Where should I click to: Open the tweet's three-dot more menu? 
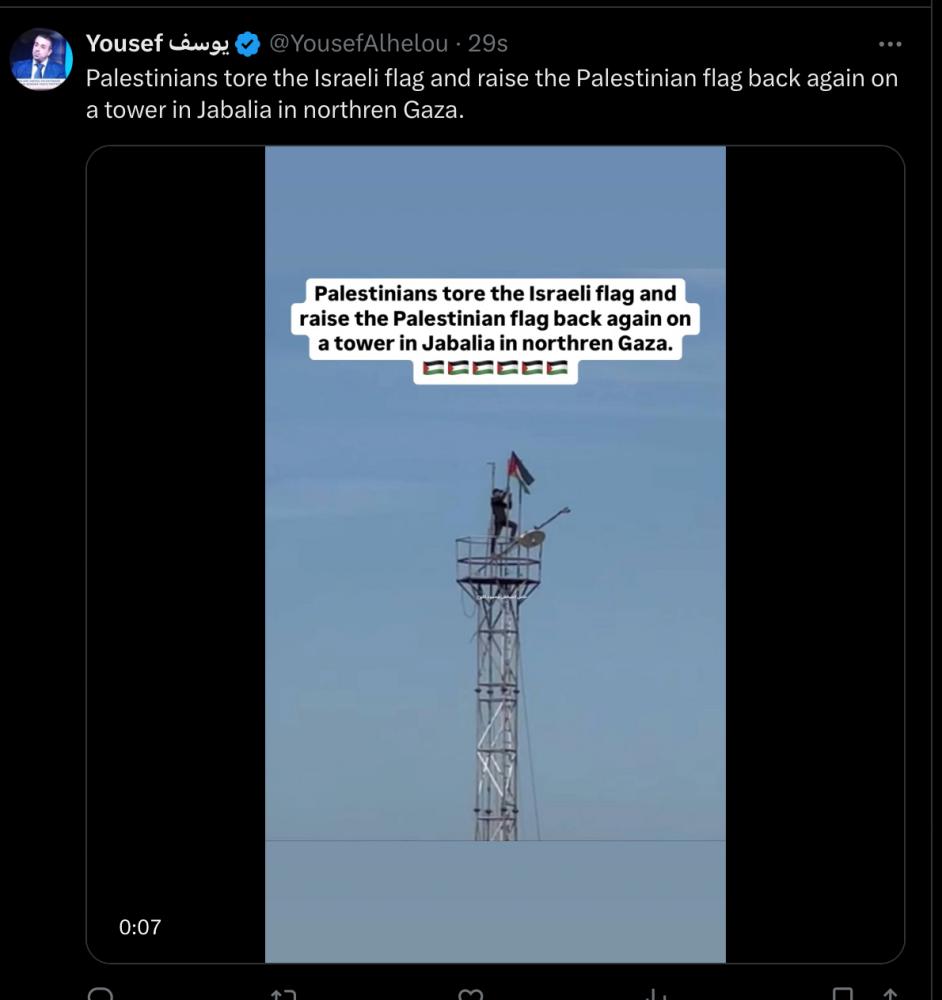tap(889, 44)
